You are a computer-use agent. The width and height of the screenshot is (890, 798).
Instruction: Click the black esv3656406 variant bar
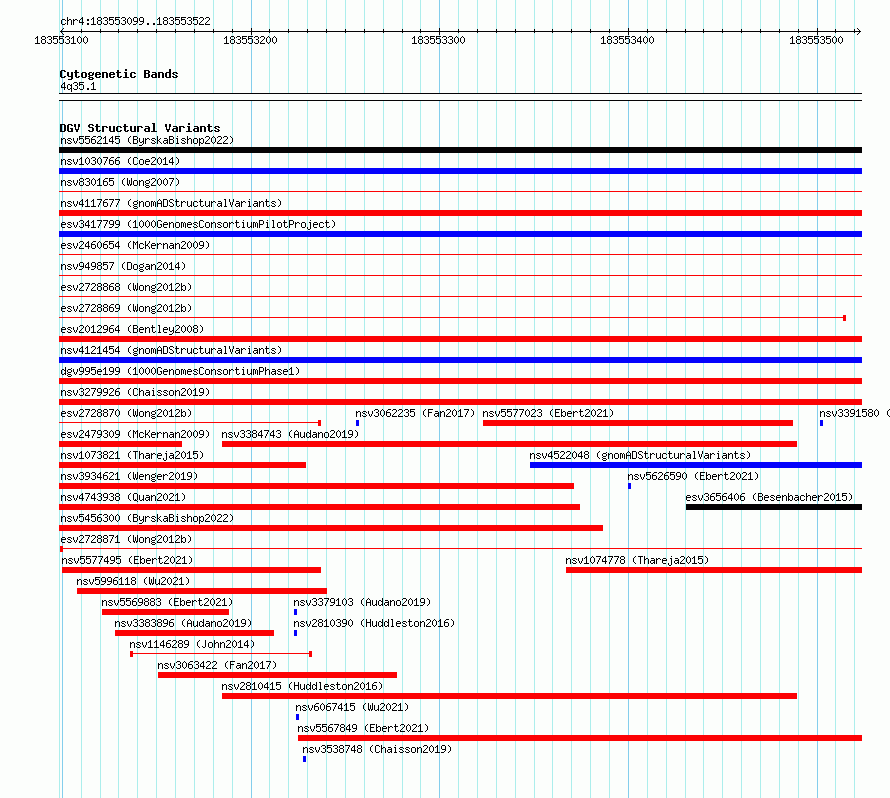tap(774, 507)
